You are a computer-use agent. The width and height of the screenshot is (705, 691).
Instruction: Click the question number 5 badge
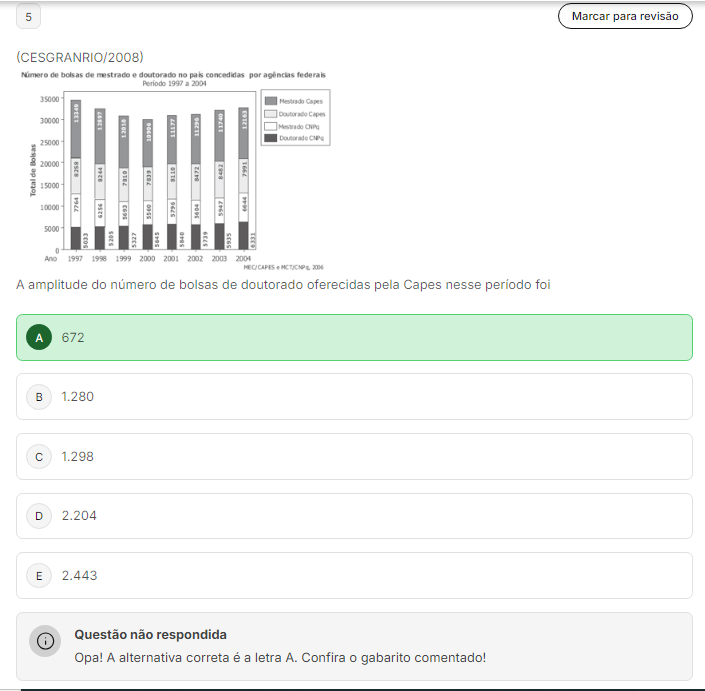29,16
